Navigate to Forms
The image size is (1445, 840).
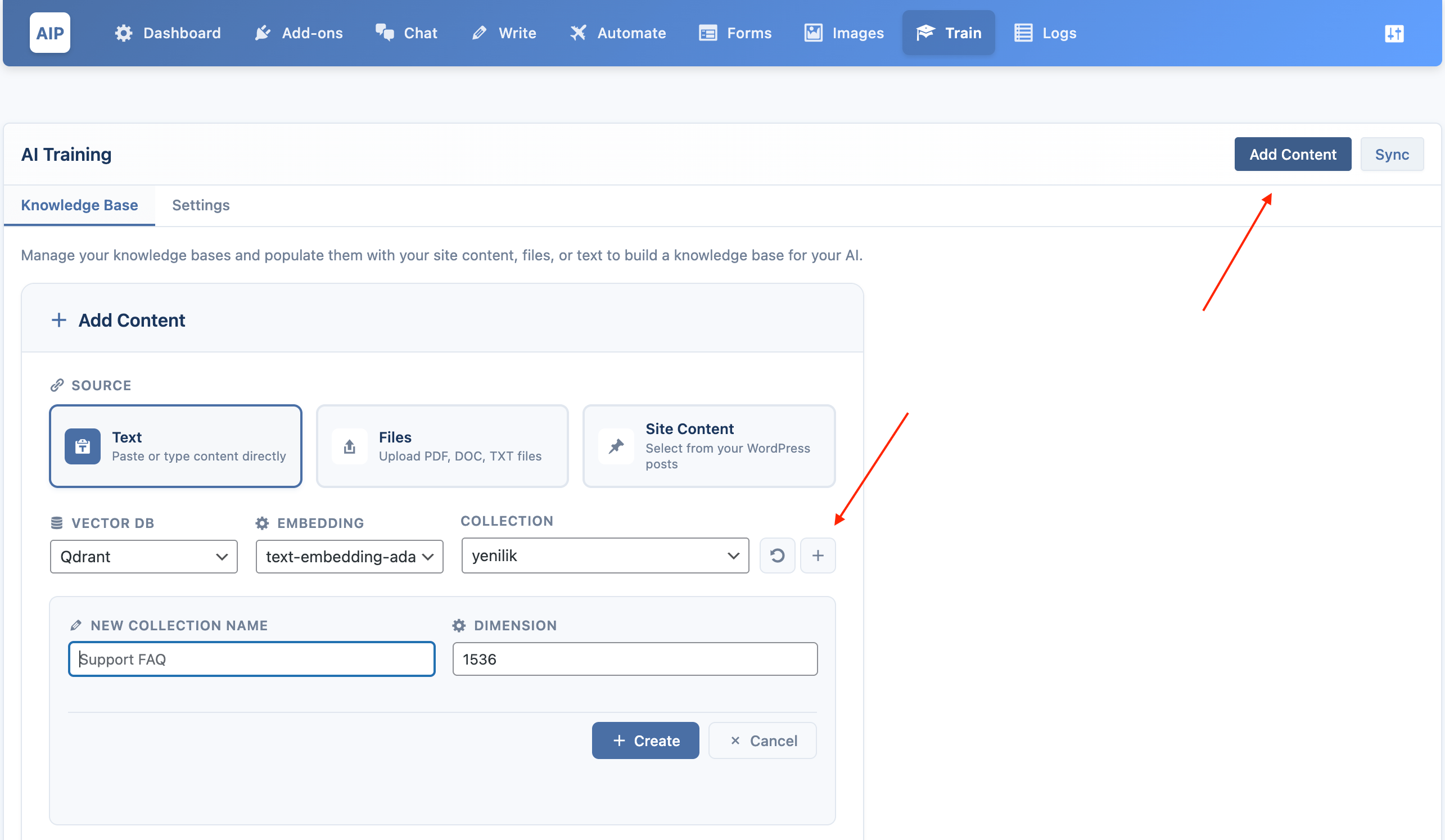point(735,33)
